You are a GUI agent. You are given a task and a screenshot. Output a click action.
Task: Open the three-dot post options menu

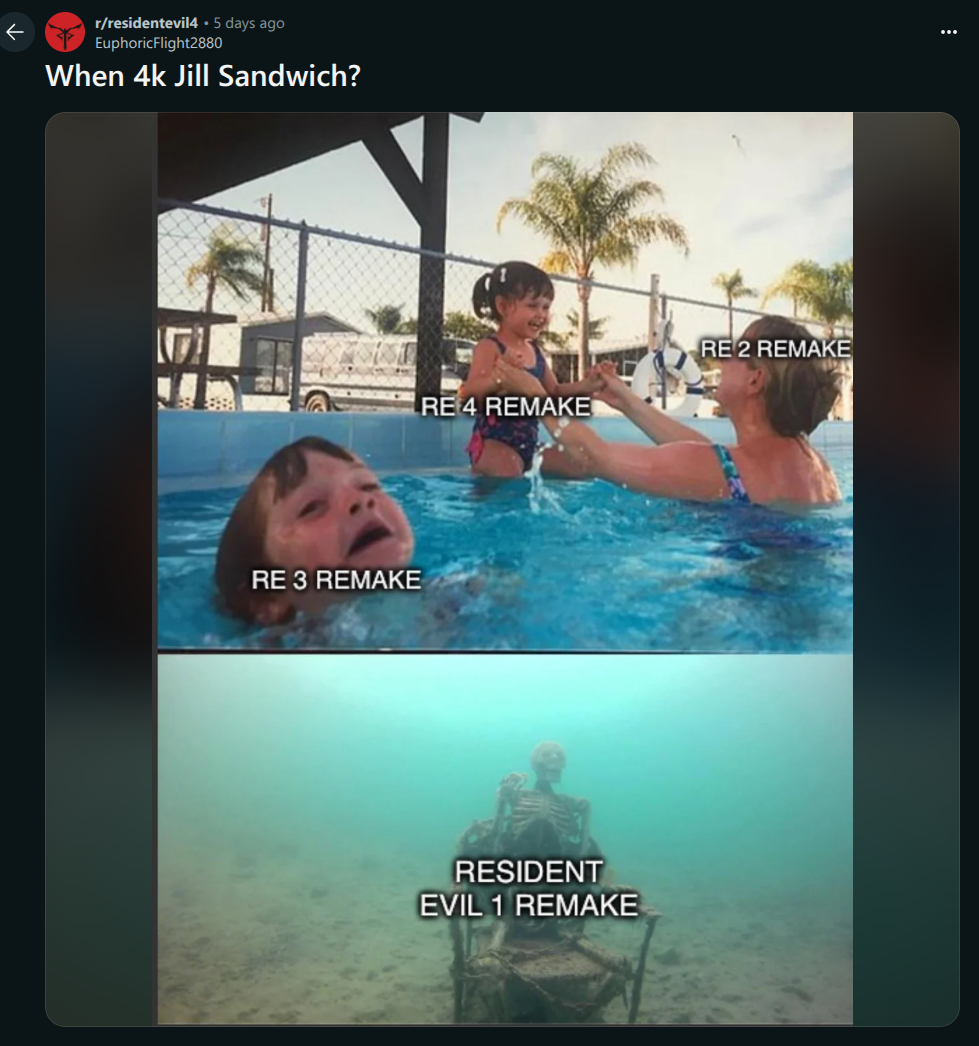click(948, 31)
